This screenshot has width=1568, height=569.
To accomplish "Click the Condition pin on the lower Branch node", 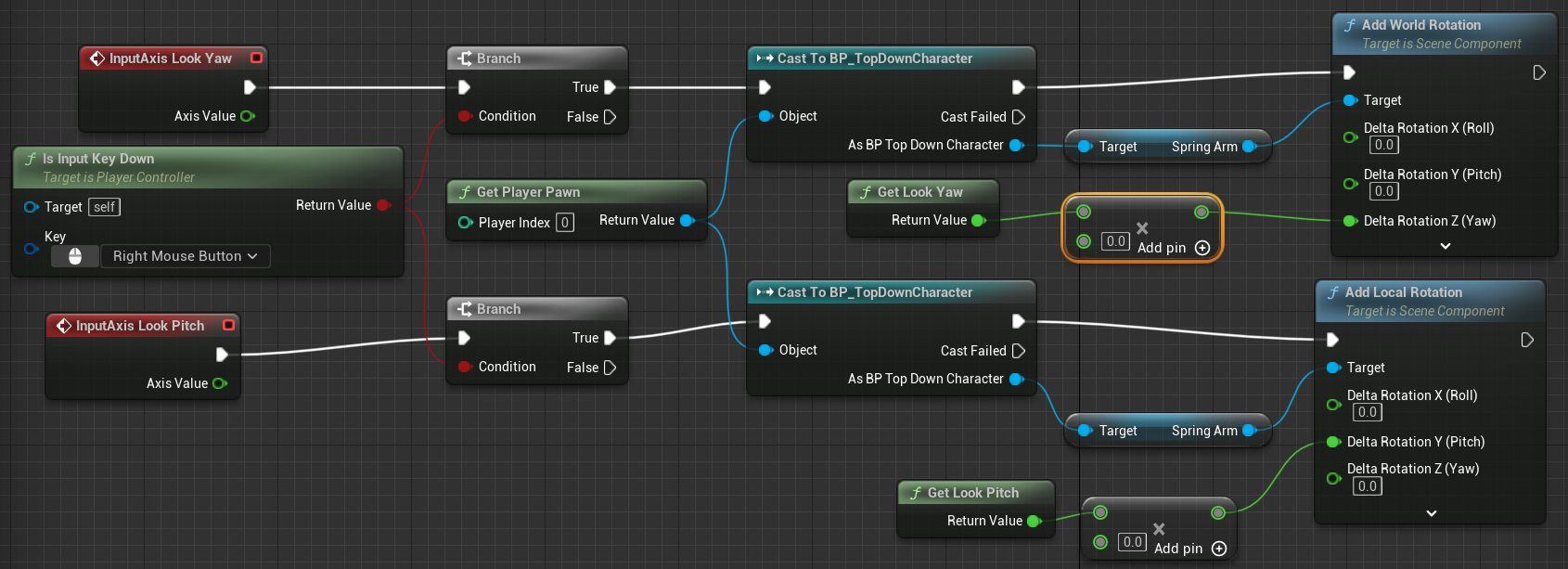I will point(465,367).
